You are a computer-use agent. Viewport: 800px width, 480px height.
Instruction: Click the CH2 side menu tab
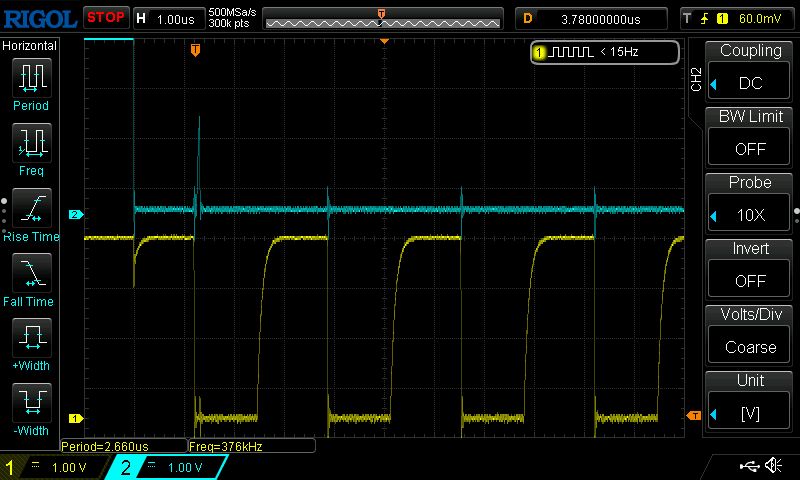(696, 80)
